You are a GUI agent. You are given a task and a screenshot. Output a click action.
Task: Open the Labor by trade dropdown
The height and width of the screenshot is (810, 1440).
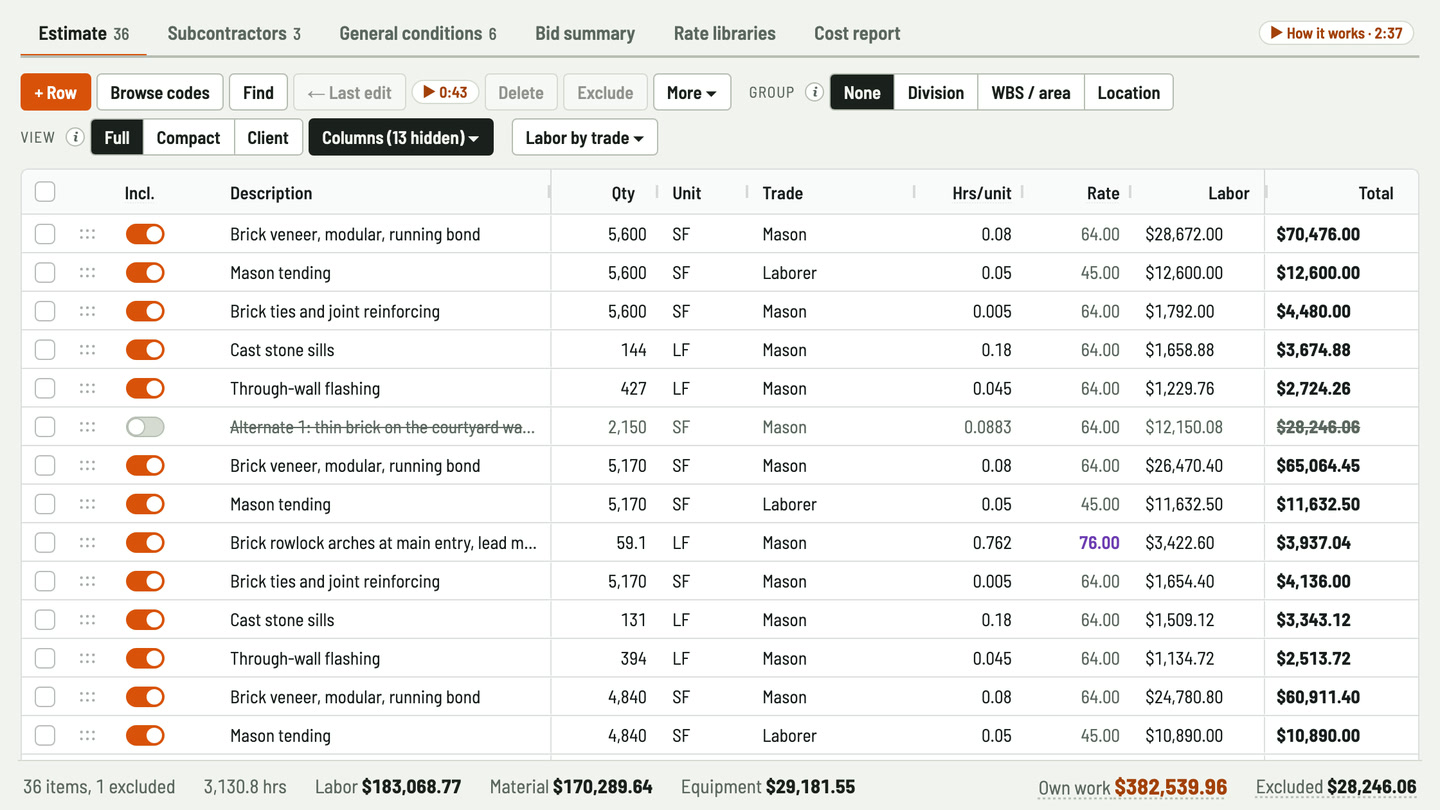585,137
